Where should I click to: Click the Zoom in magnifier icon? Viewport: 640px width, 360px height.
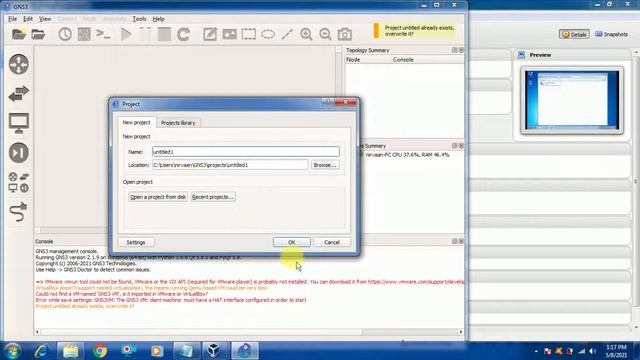[x=306, y=34]
